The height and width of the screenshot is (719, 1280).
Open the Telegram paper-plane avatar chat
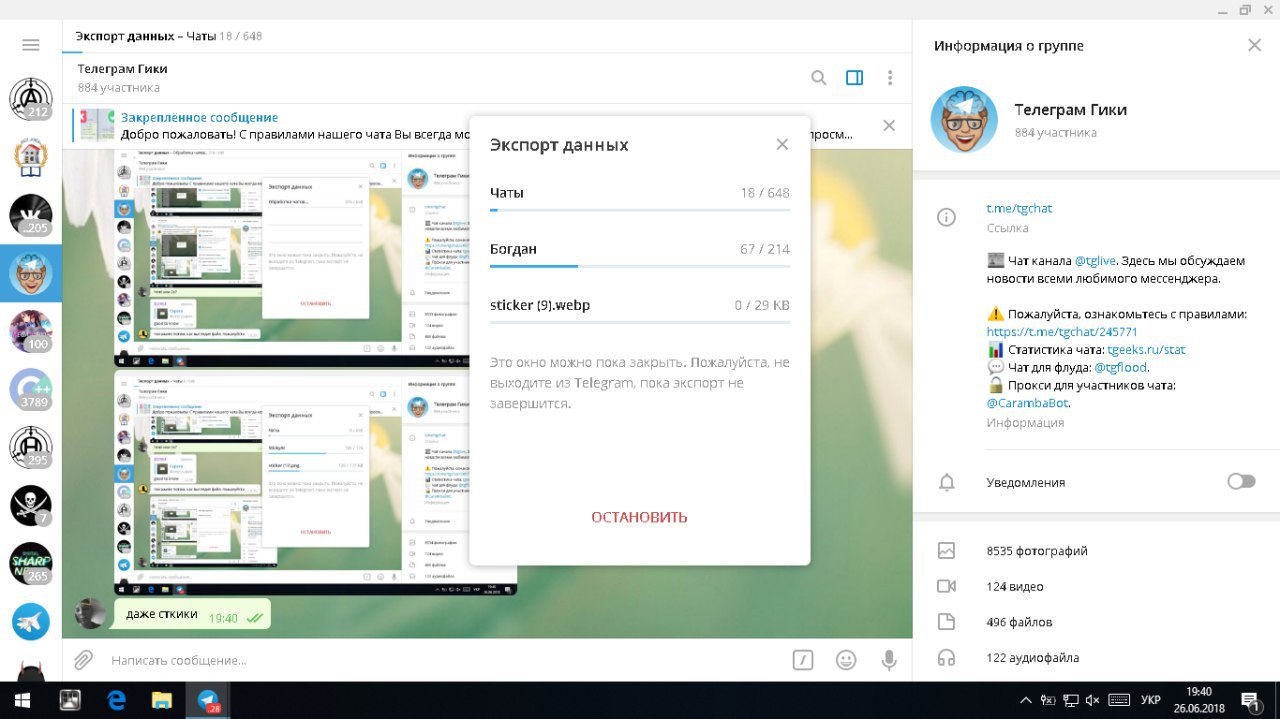click(x=31, y=621)
